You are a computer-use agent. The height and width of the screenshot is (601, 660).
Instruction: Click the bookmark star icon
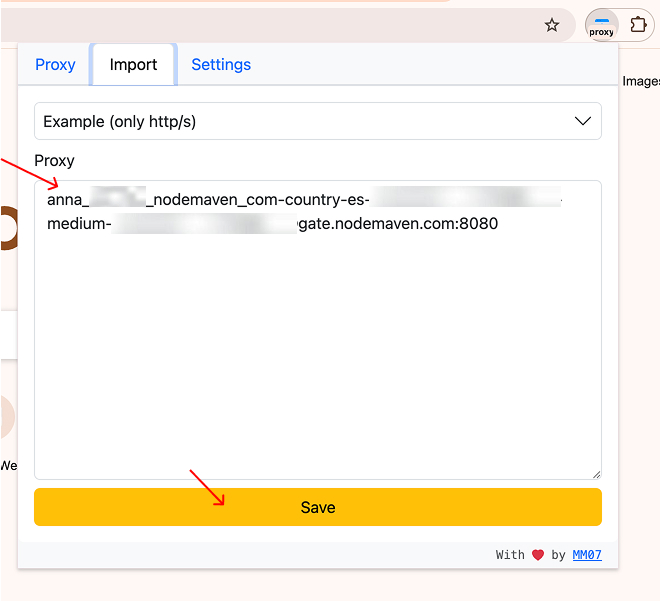point(552,25)
